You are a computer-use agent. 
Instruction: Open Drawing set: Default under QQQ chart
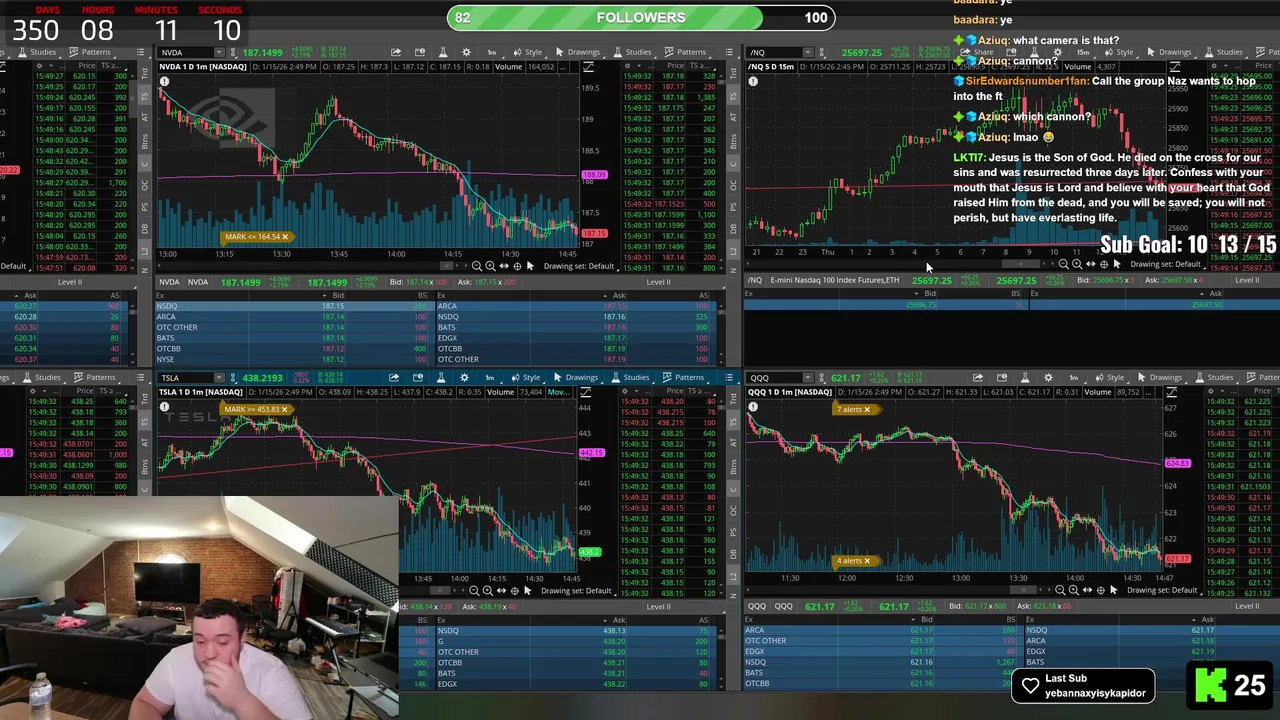[x=1163, y=590]
